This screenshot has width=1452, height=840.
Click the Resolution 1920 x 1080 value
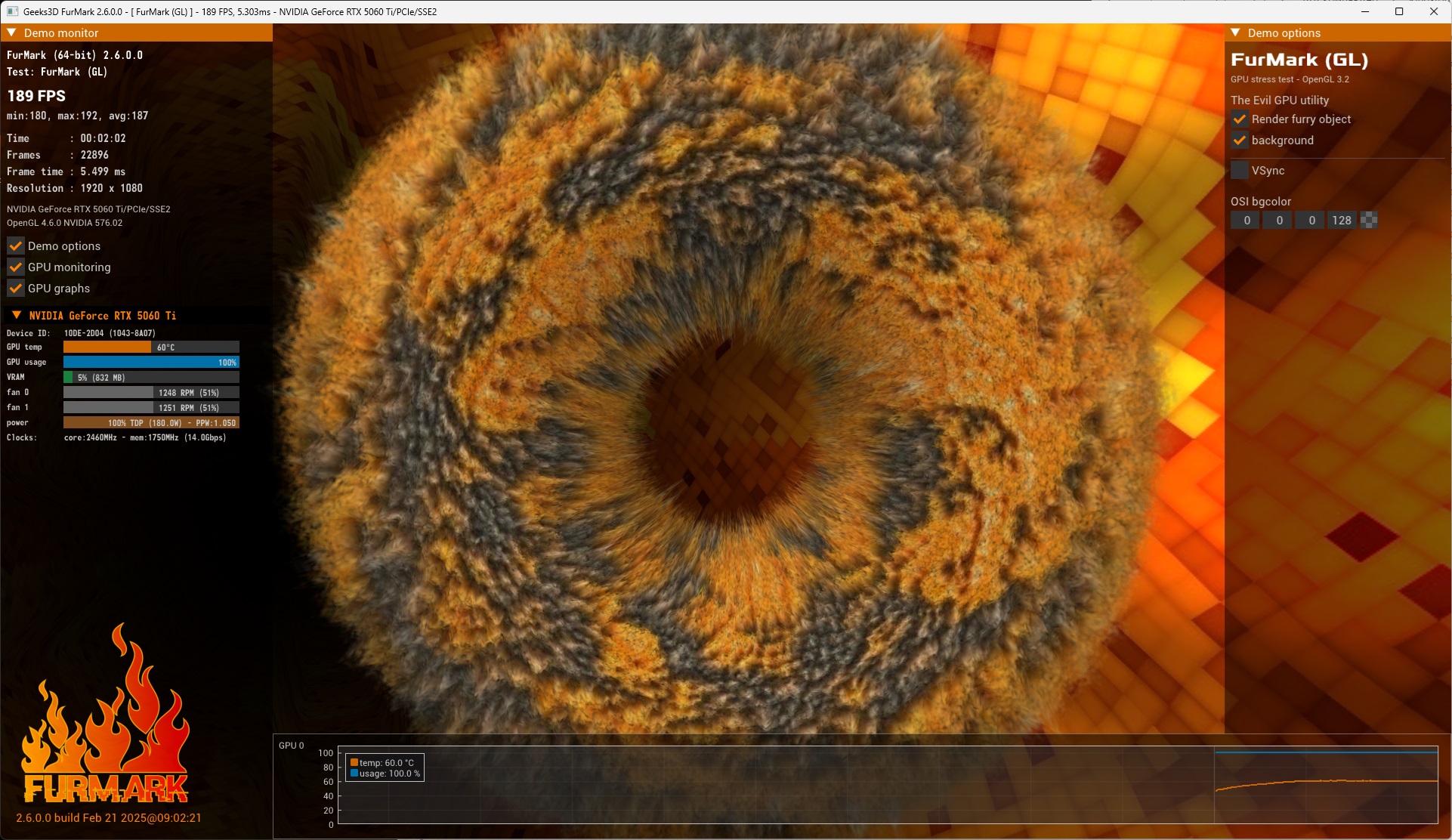tap(112, 188)
